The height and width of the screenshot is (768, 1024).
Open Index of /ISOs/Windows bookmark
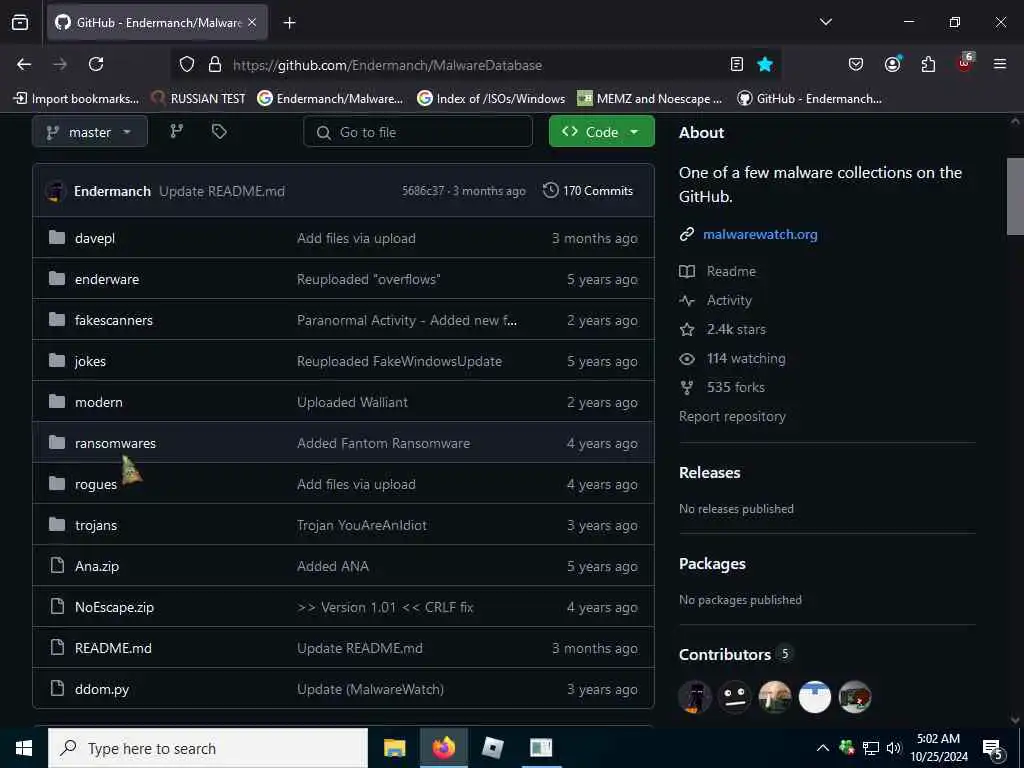tap(491, 99)
